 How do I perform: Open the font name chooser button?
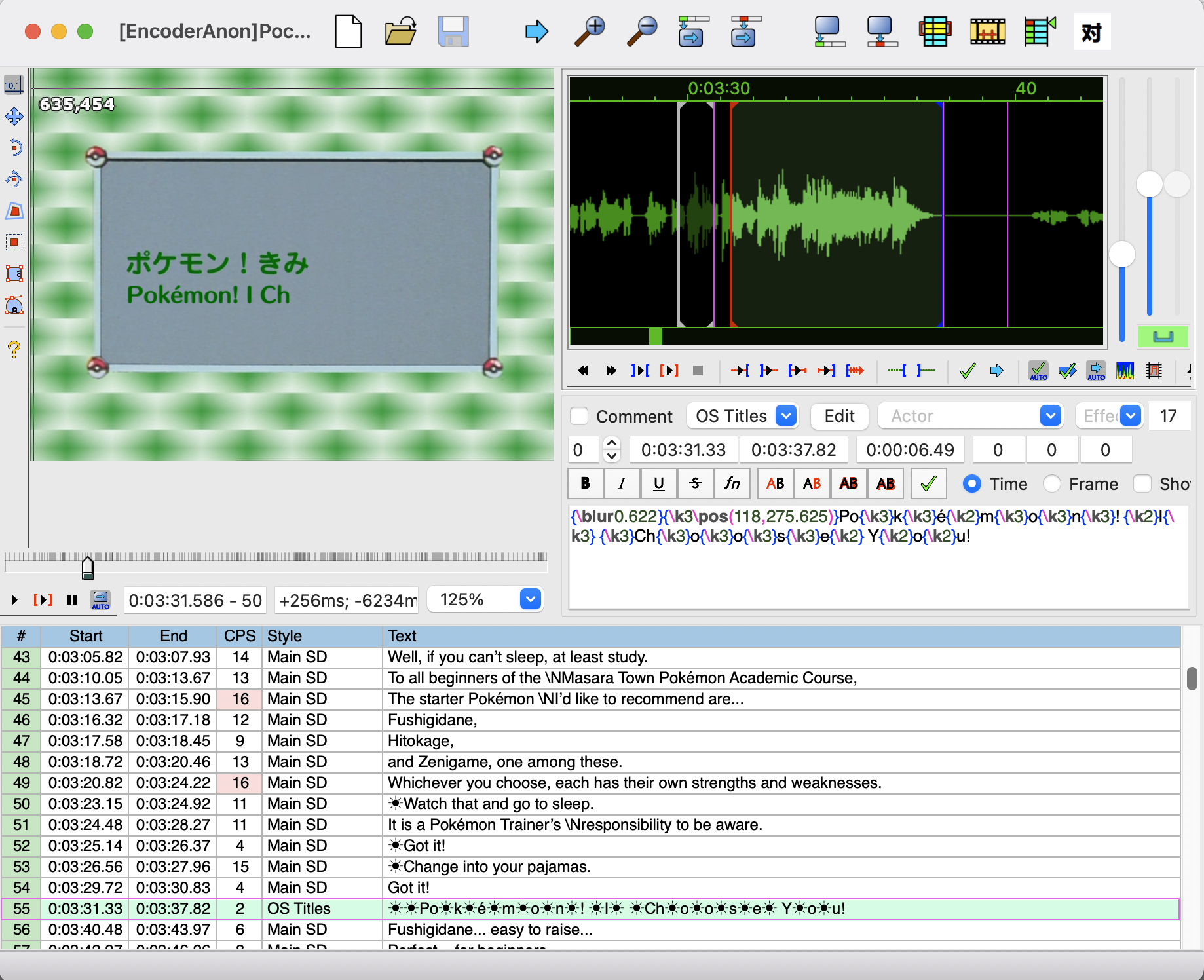(x=732, y=484)
